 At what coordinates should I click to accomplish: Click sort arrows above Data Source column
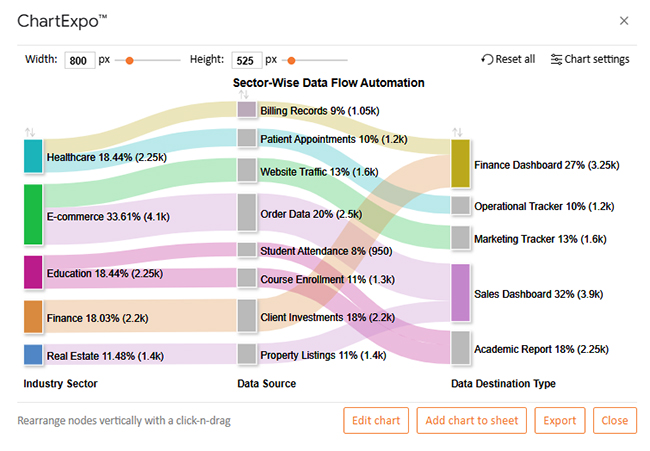(245, 95)
